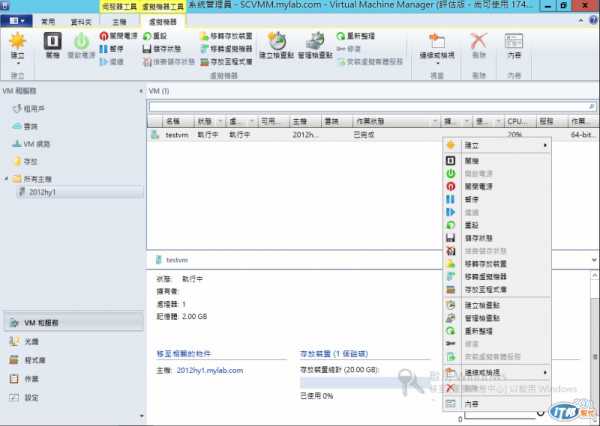Collapse the VM 和服務 navigation pane
The image size is (600, 426).
(140, 91)
